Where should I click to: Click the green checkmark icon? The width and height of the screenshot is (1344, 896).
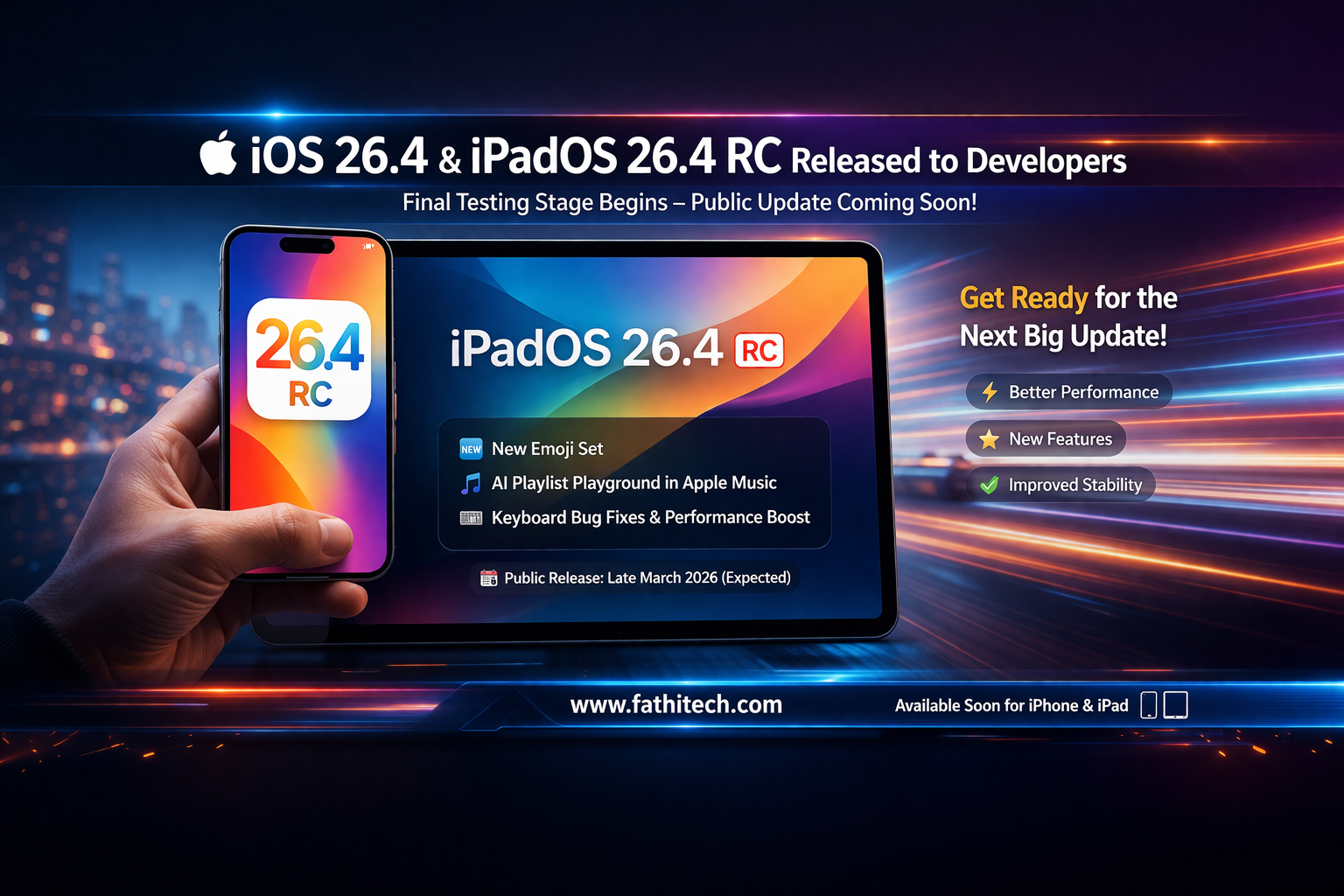(989, 485)
